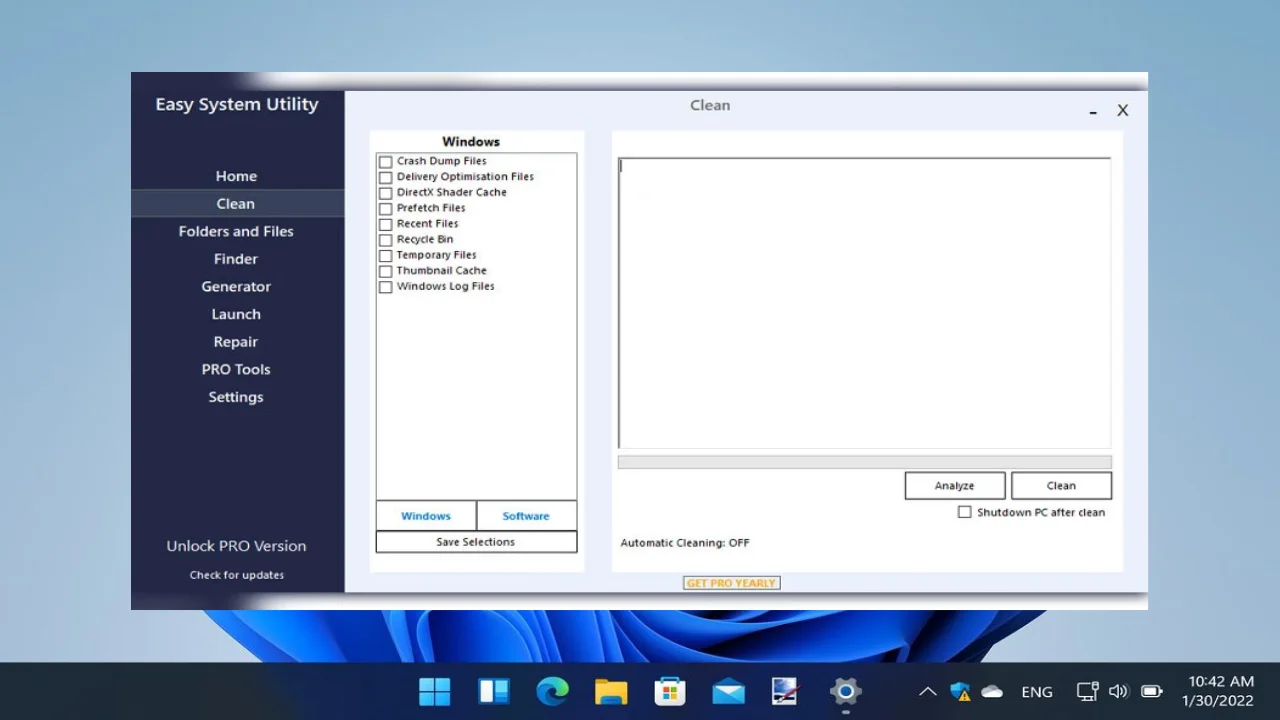
Task: Click the Save Selections button
Action: point(476,542)
